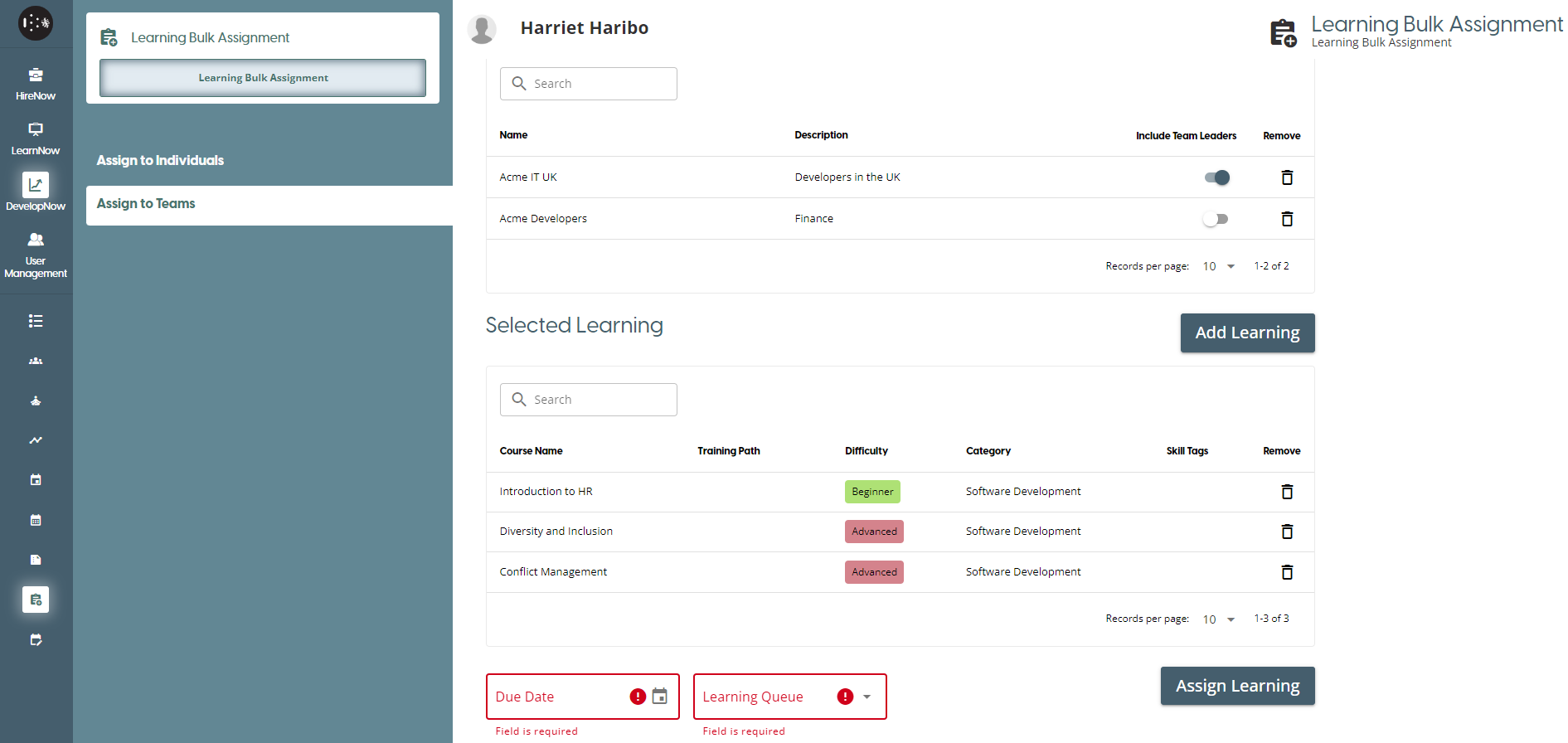The width and height of the screenshot is (1568, 743).
Task: Delete the Acme IT UK team row
Action: pos(1287,177)
